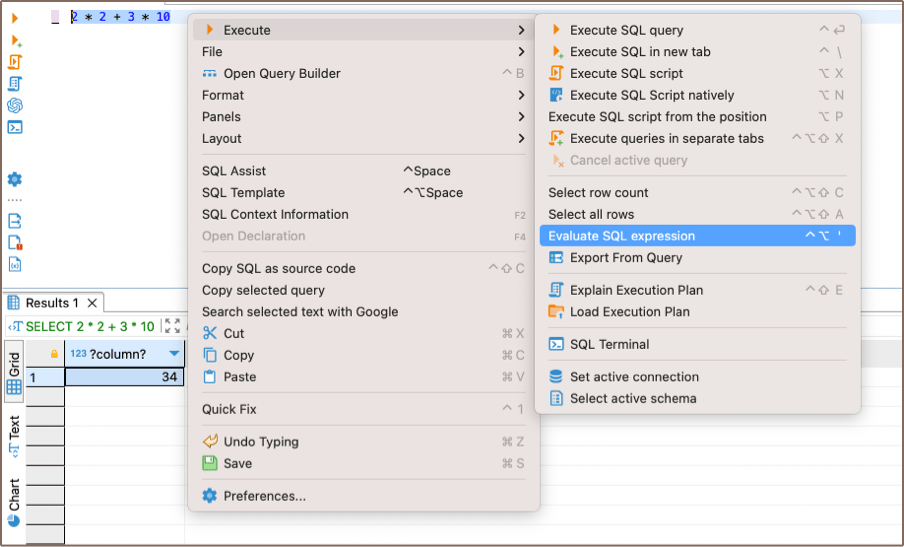
Task: Switch to Text view of results
Action: [x=14, y=436]
